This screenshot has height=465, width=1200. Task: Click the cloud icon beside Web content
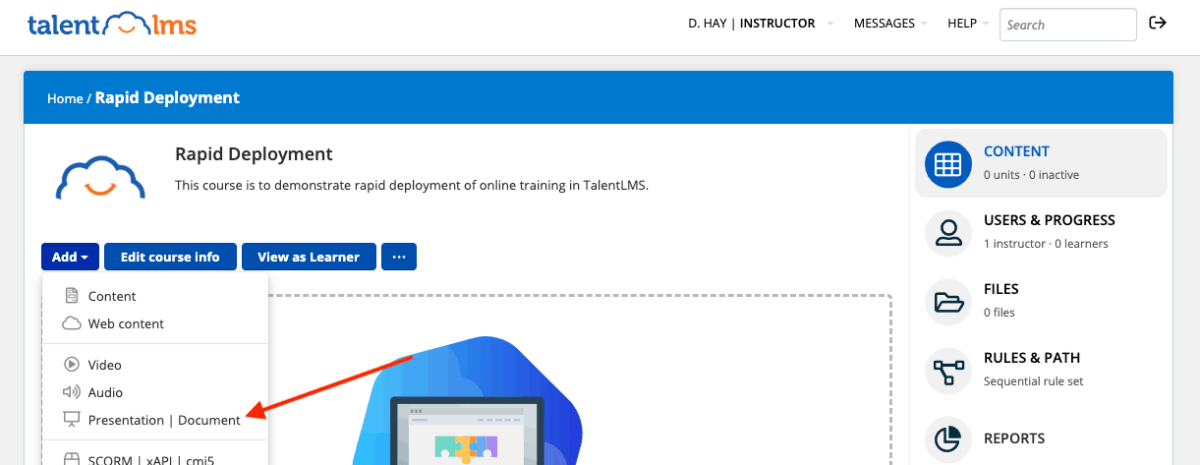71,324
